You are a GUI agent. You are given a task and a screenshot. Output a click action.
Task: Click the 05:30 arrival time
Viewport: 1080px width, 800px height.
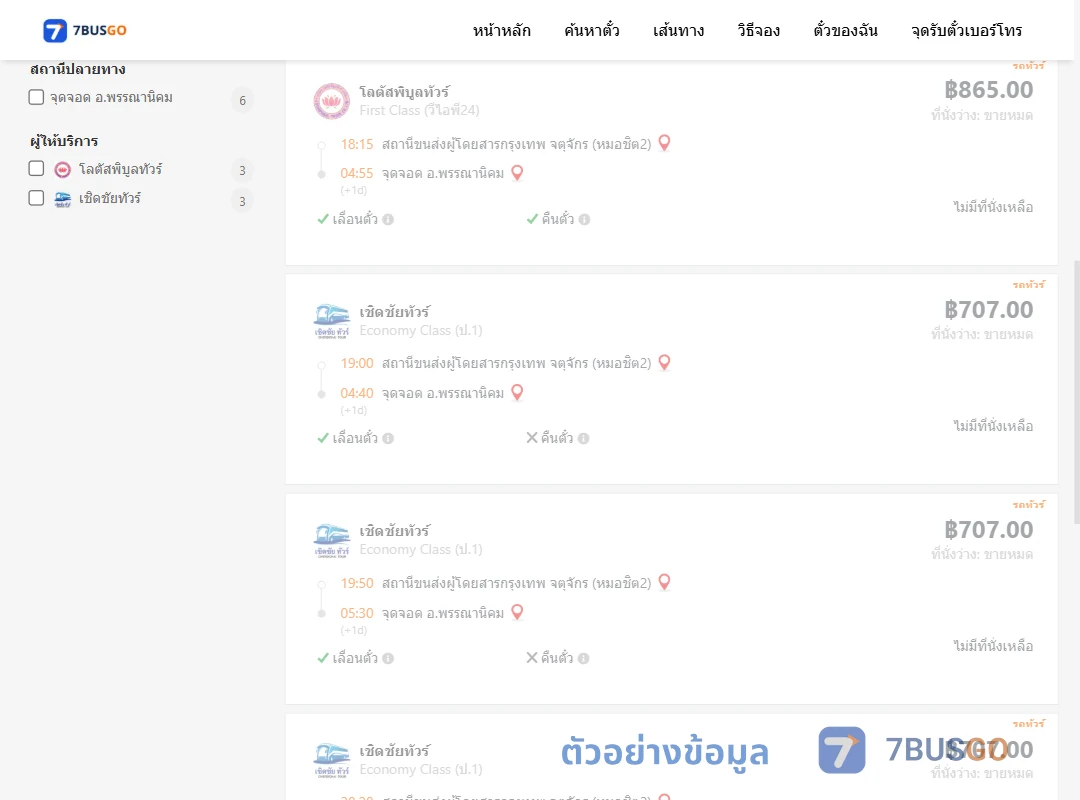click(357, 613)
